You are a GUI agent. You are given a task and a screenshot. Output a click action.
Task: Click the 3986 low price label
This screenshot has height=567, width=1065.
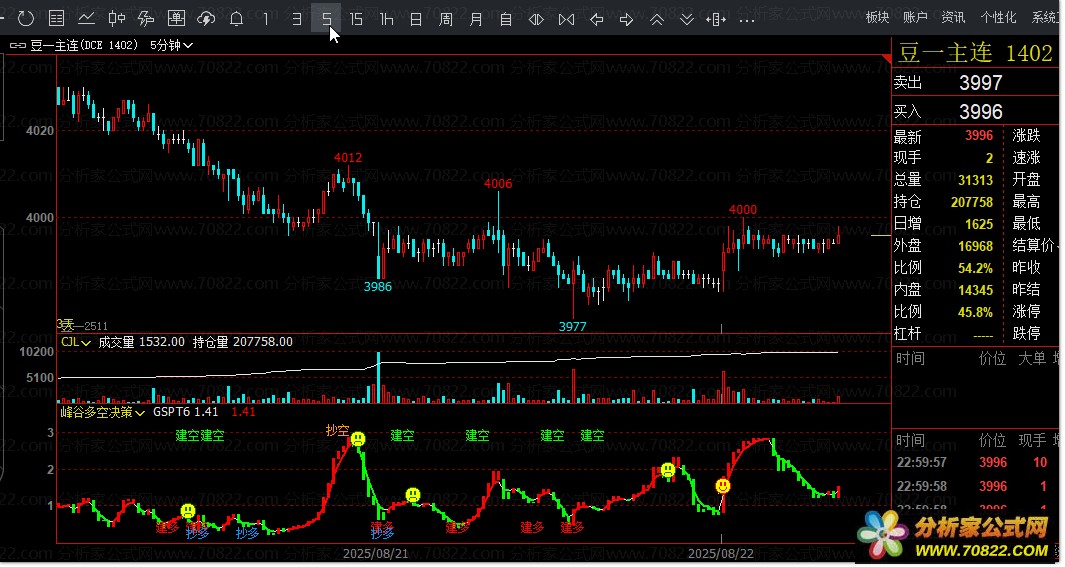pyautogui.click(x=378, y=287)
